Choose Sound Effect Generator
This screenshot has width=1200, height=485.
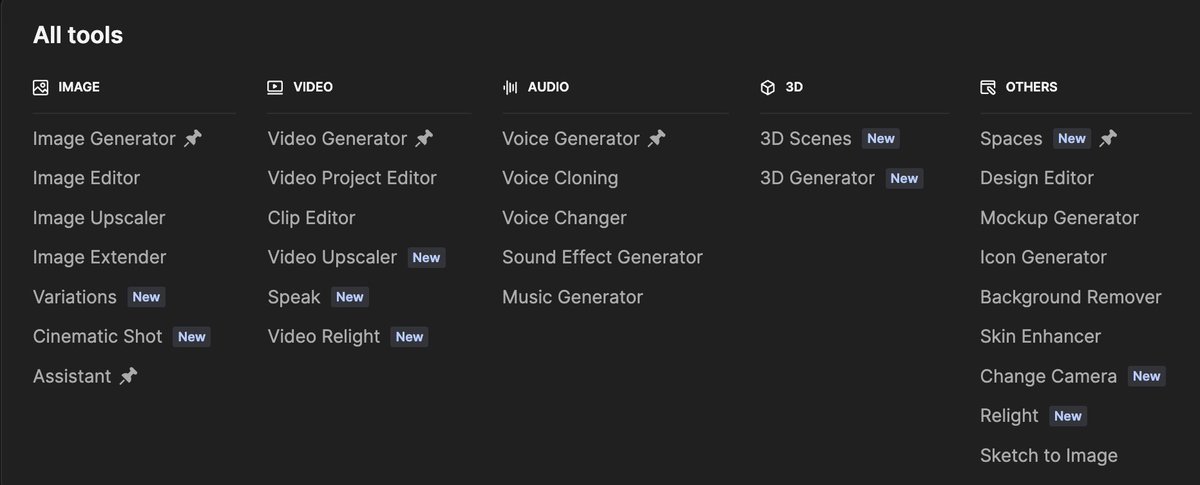pos(602,257)
